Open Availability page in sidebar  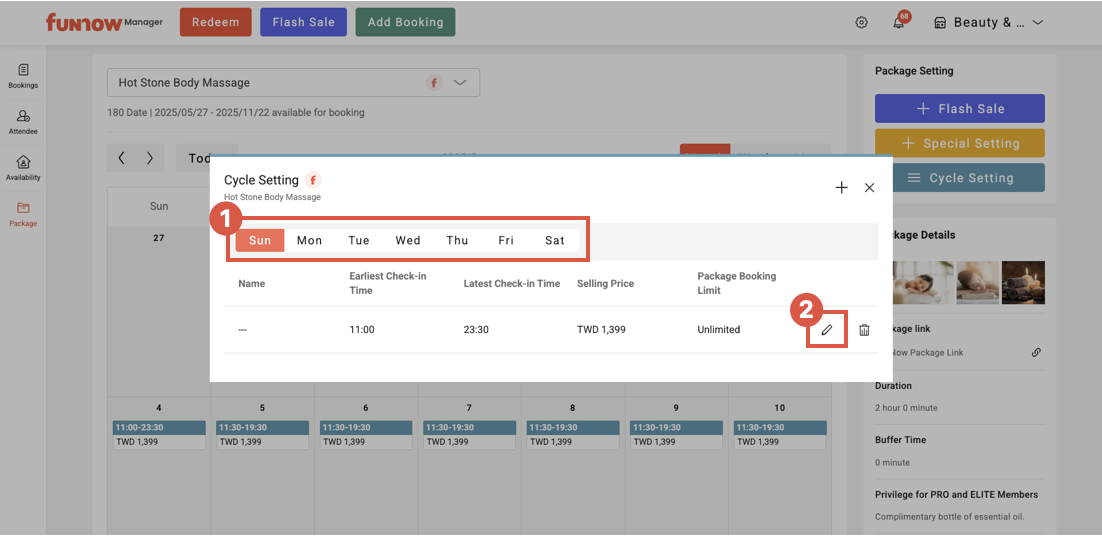(x=23, y=168)
